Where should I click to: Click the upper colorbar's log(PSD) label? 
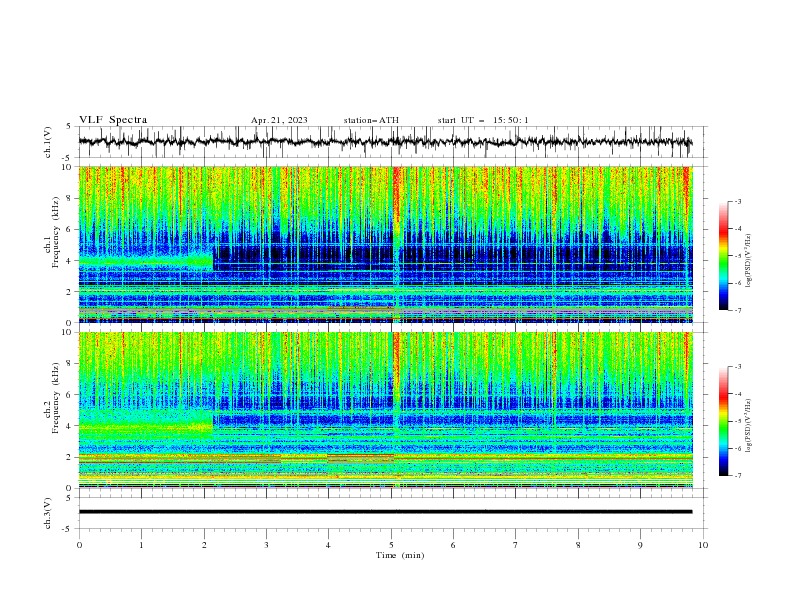tap(748, 261)
